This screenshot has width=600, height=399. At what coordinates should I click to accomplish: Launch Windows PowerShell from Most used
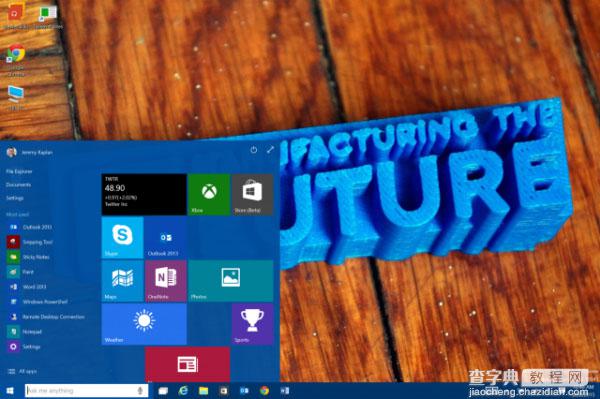pyautogui.click(x=38, y=301)
